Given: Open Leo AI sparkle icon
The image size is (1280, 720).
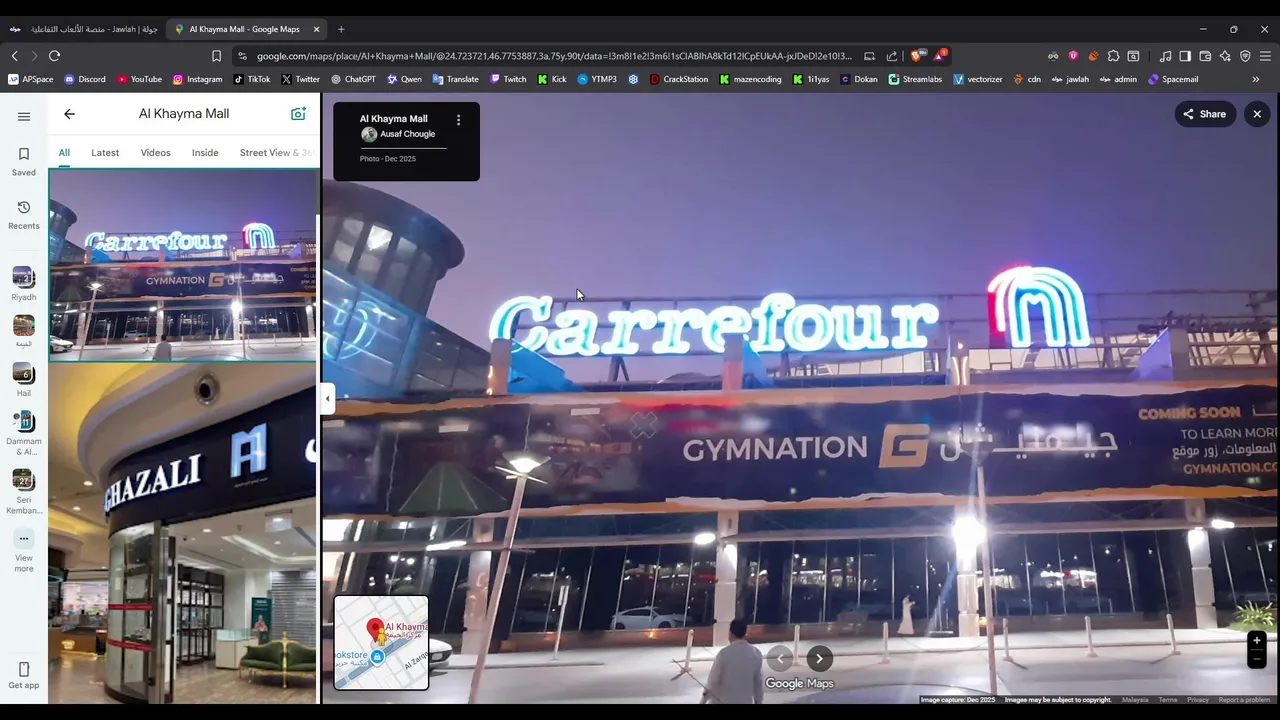Looking at the screenshot, I should coord(1225,56).
